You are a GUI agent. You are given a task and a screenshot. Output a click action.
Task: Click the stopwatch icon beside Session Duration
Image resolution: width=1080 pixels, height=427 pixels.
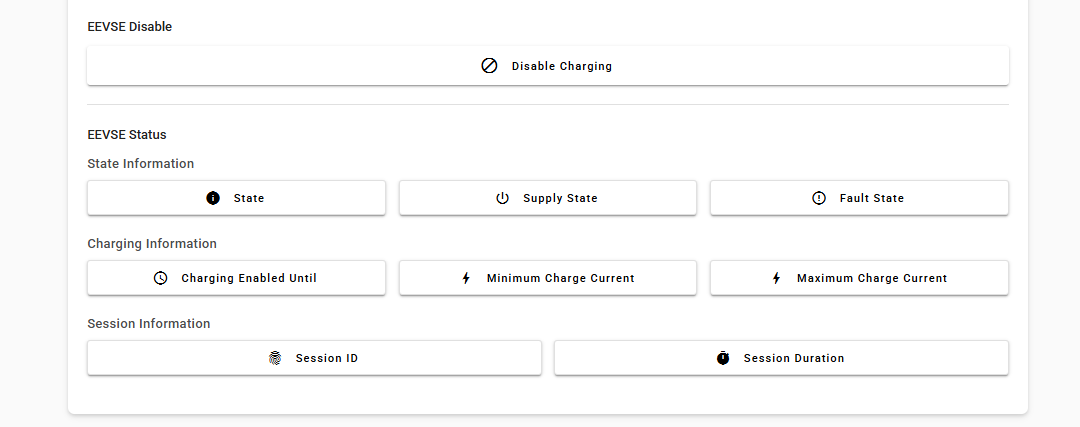click(723, 358)
